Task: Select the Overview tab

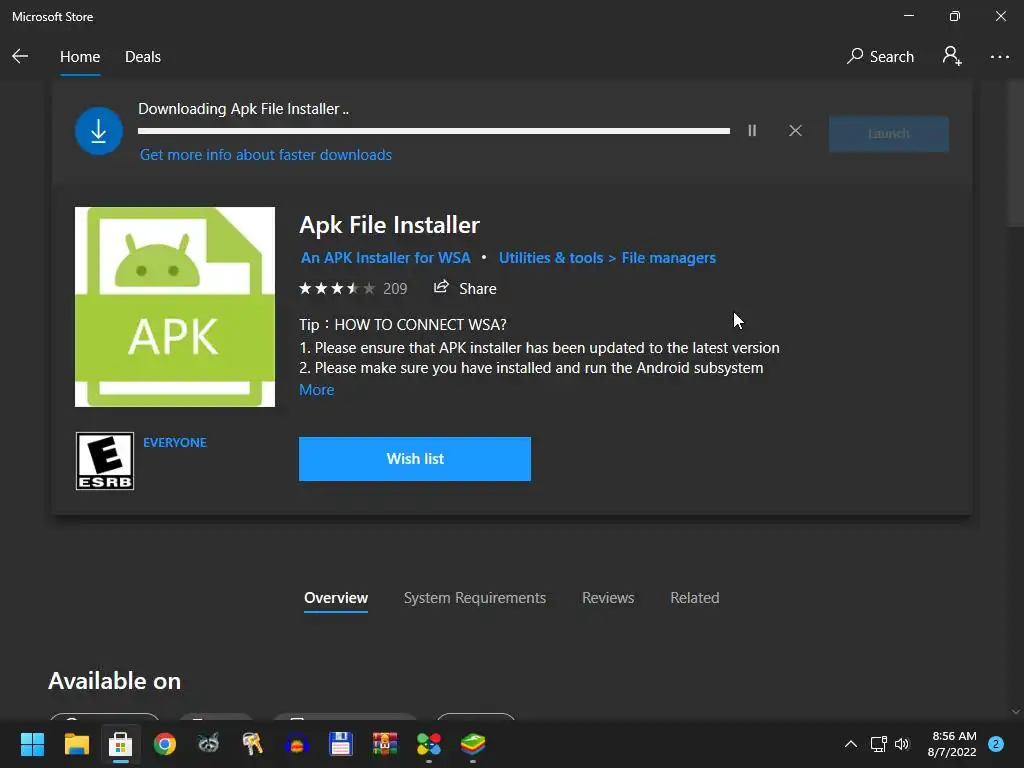Action: (x=336, y=598)
